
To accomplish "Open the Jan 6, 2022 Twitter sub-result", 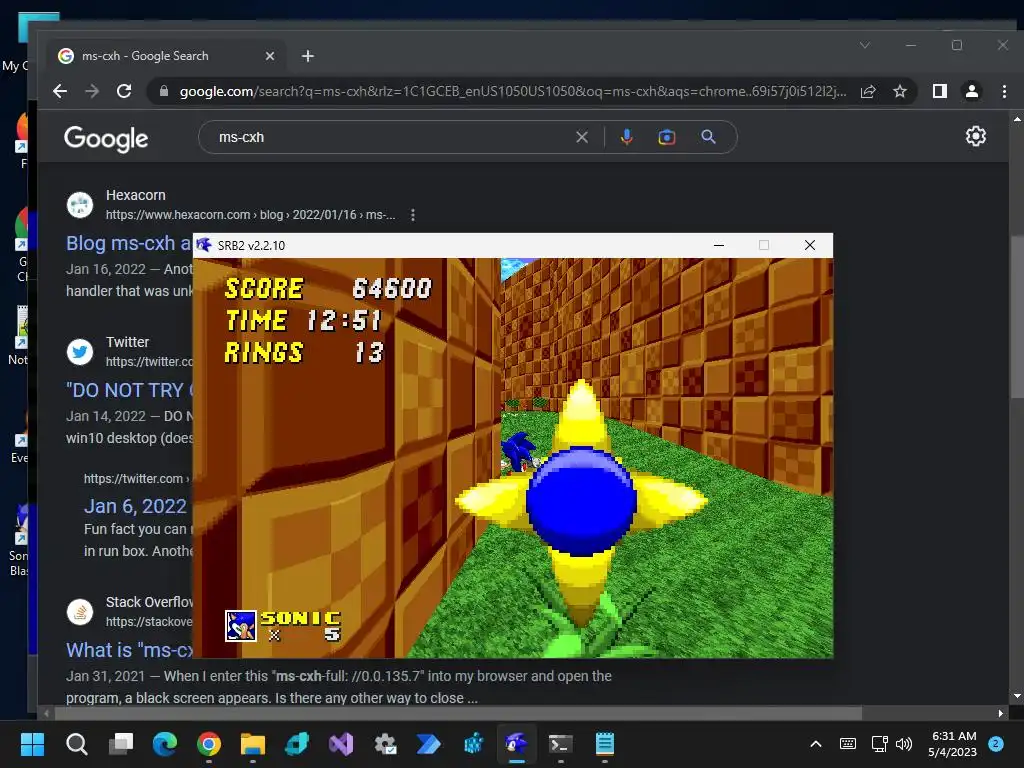I will point(135,506).
